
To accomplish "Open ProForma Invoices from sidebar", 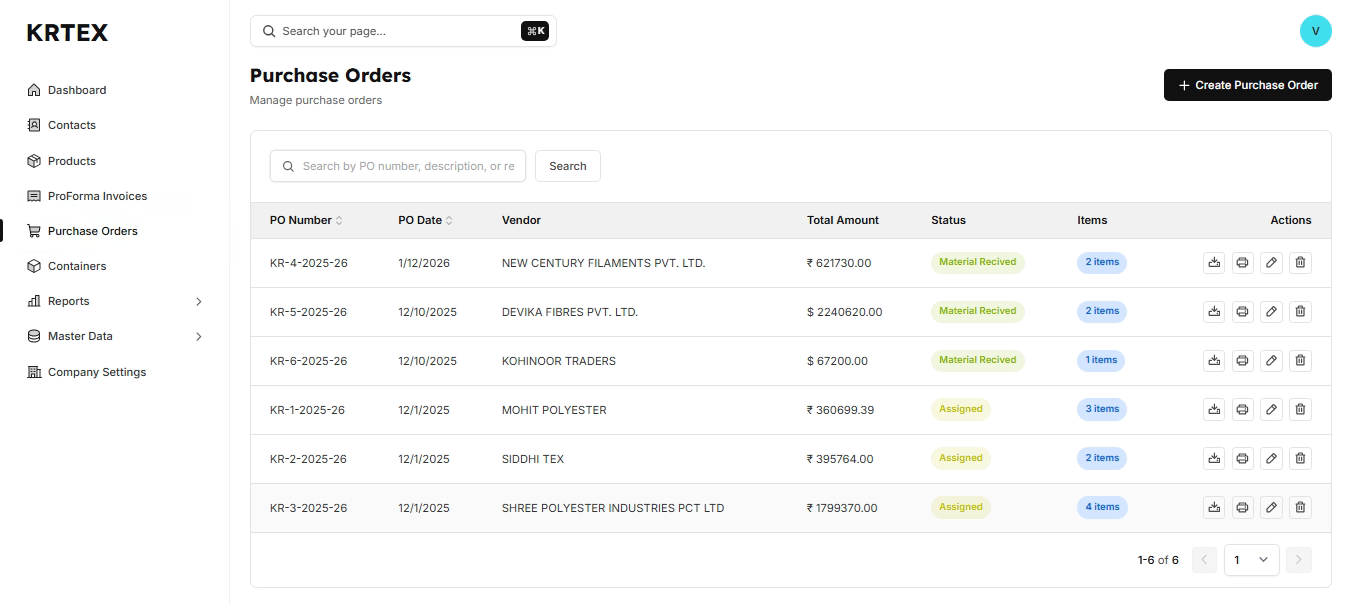I will click(97, 196).
